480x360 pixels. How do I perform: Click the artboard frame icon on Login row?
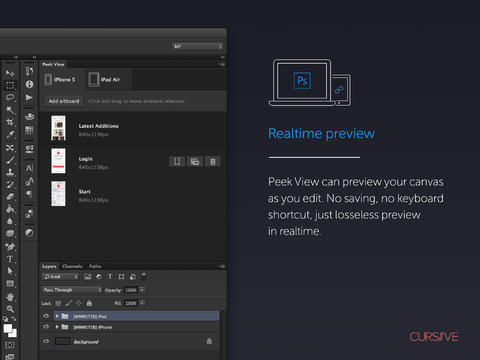point(177,162)
